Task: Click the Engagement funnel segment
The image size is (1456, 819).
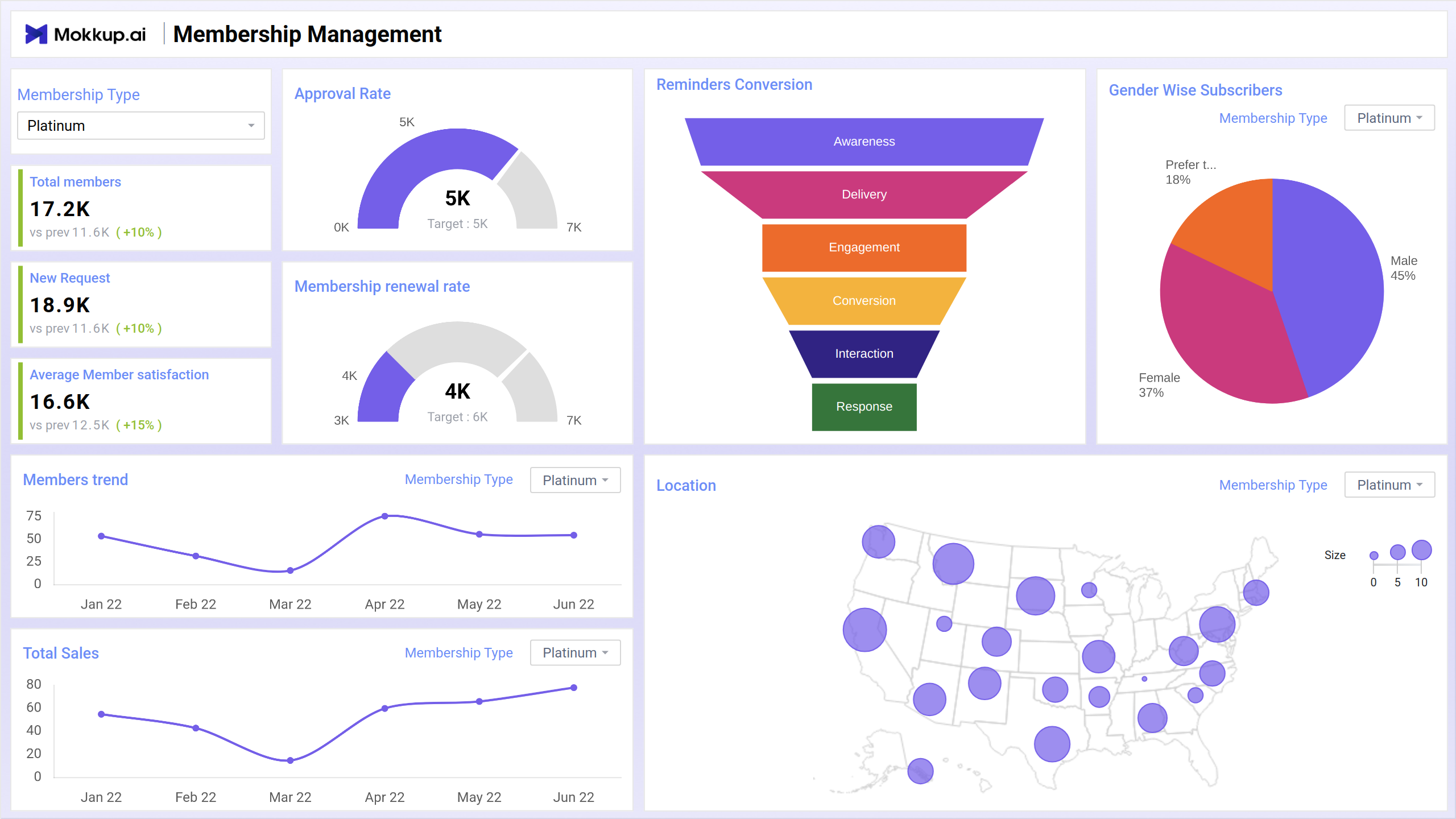Action: click(x=864, y=247)
